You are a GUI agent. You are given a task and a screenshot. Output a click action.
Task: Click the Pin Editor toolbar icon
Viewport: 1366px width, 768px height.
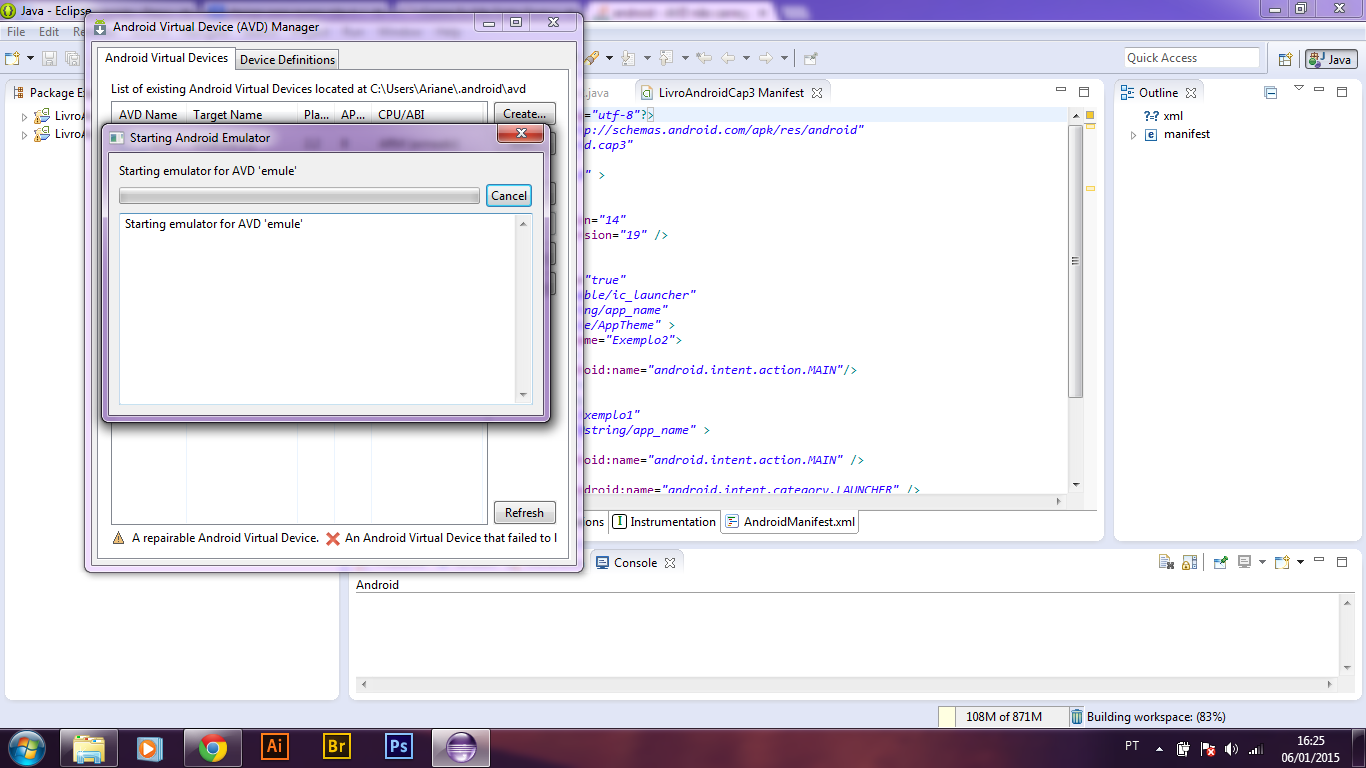(x=810, y=58)
